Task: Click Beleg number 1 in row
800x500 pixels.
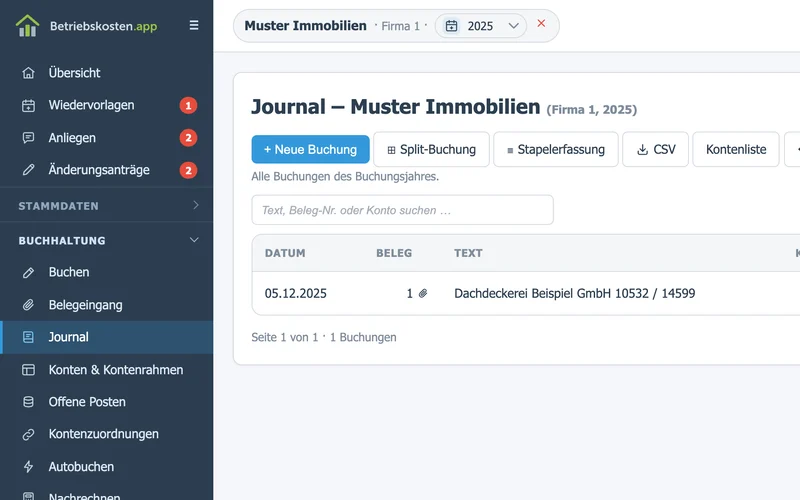Action: (409, 293)
